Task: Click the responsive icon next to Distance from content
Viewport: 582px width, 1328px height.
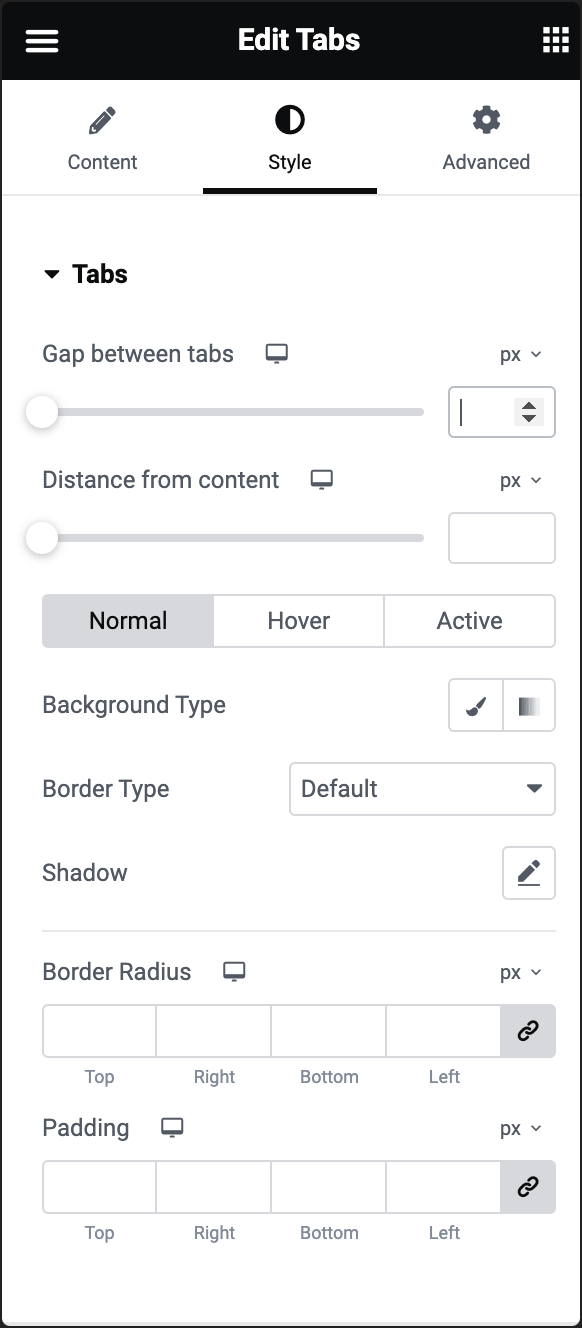Action: [x=321, y=479]
